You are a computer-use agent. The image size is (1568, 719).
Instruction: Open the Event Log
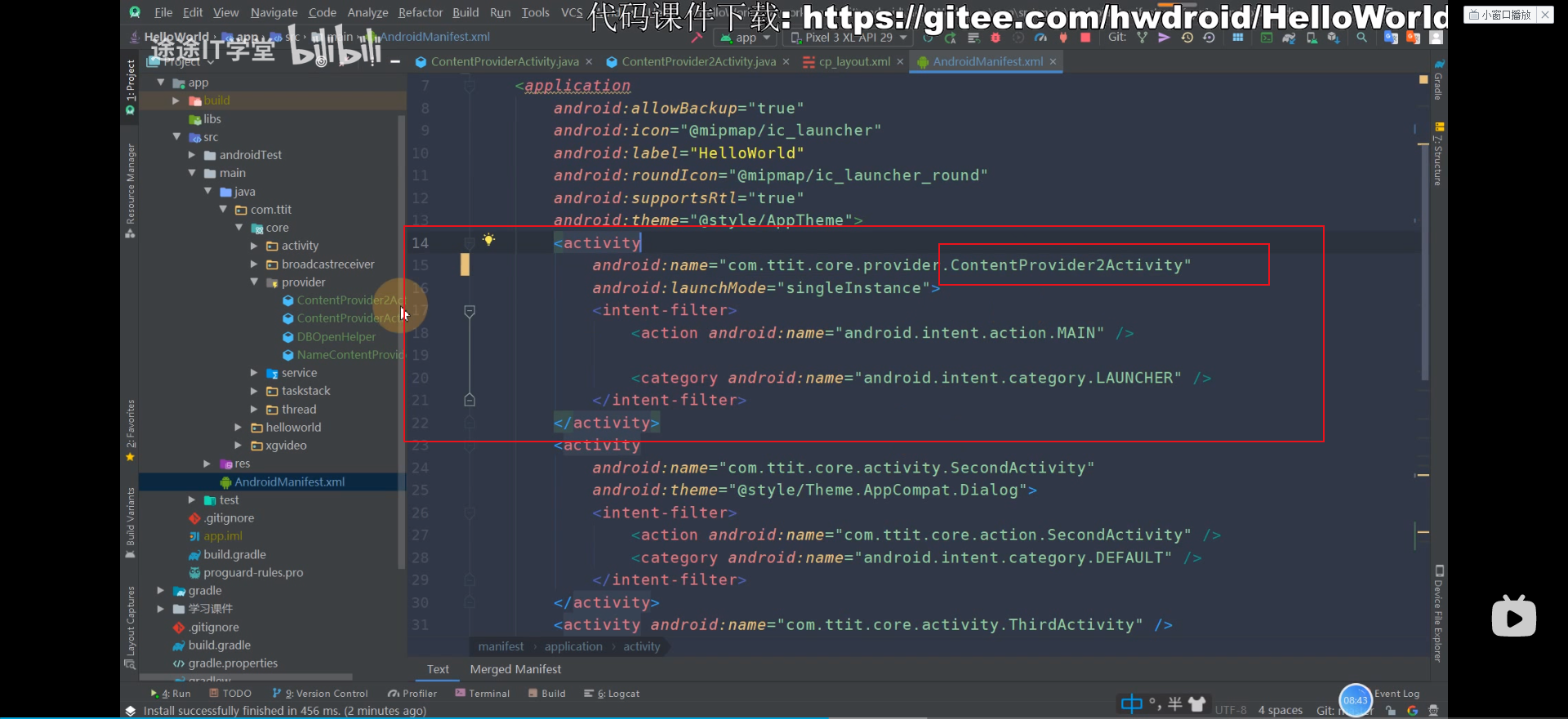[x=1396, y=694]
